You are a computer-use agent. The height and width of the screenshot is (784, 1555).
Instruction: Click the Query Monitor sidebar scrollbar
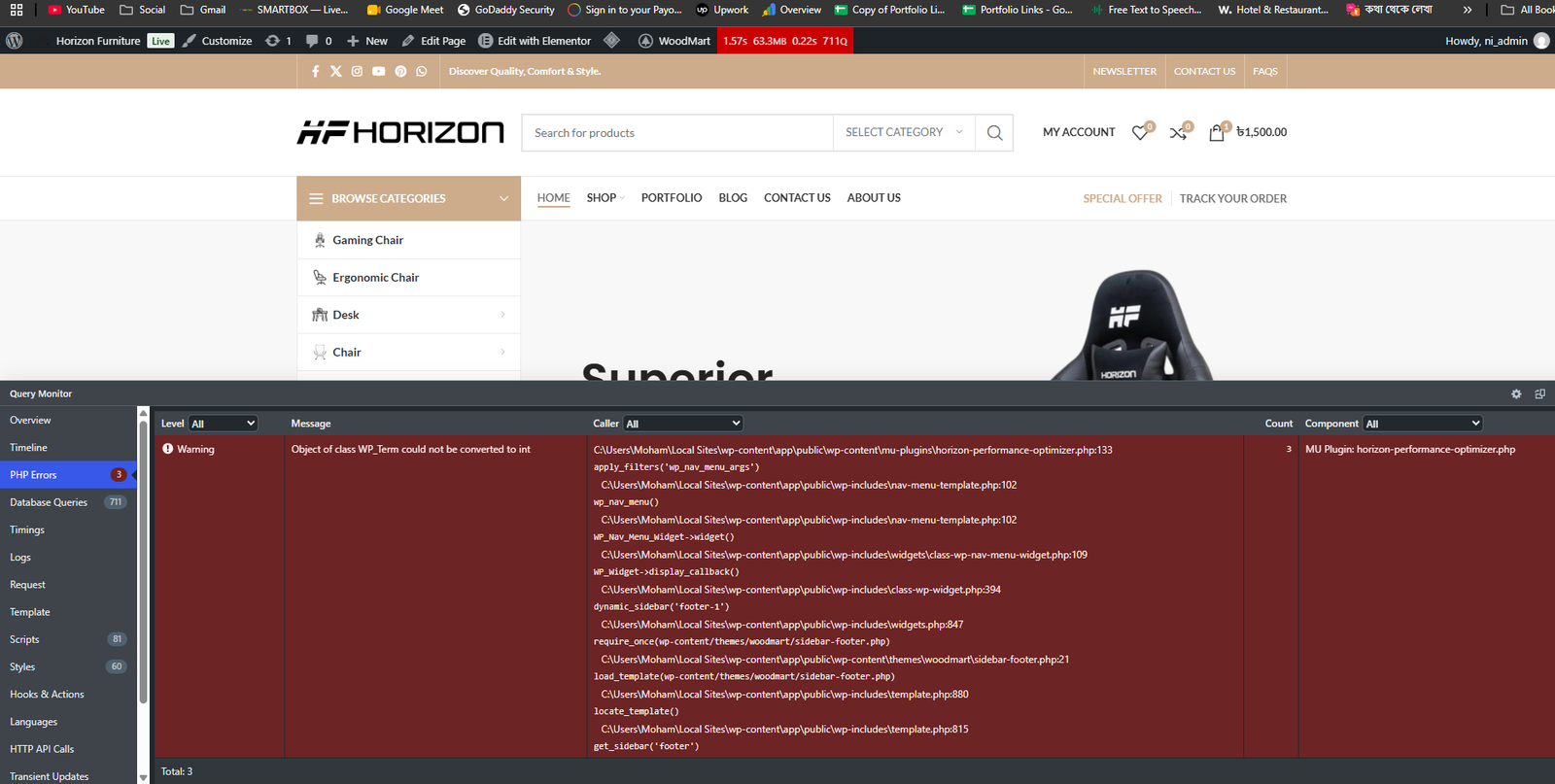[143, 563]
